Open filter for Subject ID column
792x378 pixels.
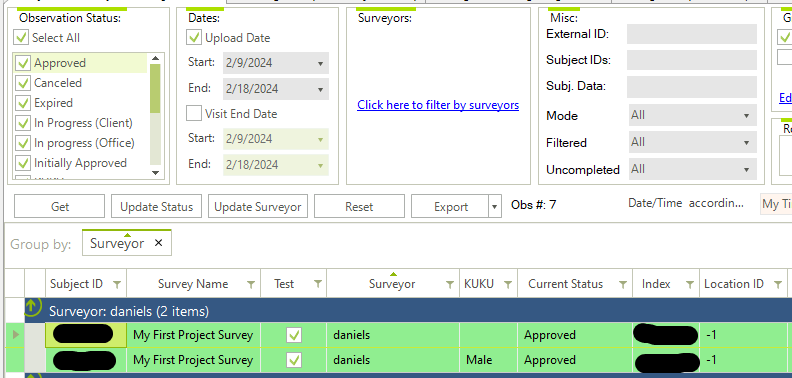click(117, 285)
